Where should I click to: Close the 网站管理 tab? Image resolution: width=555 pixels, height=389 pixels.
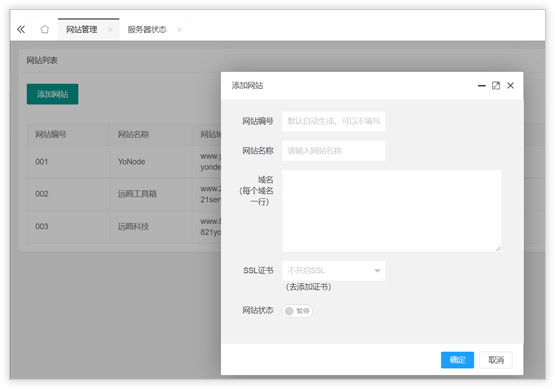[x=110, y=30]
